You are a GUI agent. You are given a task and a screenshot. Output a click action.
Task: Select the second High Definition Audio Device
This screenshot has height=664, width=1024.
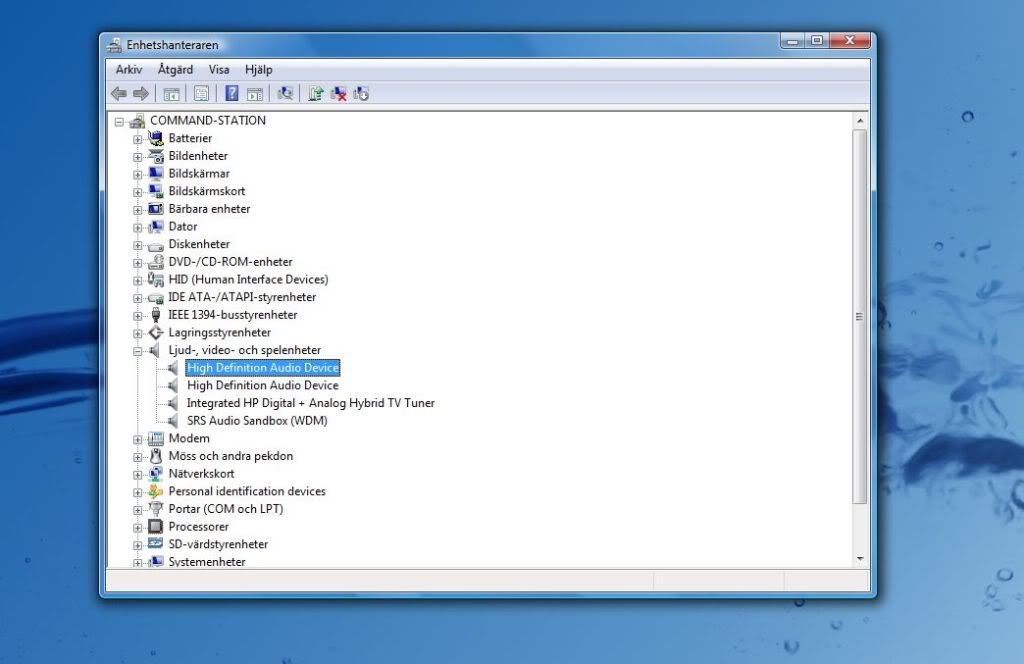pos(263,385)
